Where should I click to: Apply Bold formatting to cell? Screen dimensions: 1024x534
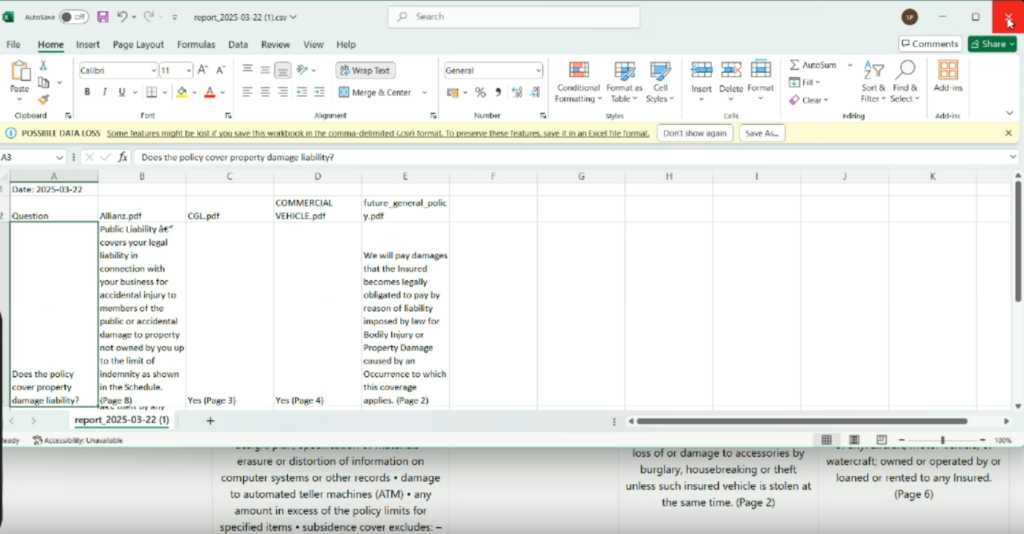pos(88,92)
